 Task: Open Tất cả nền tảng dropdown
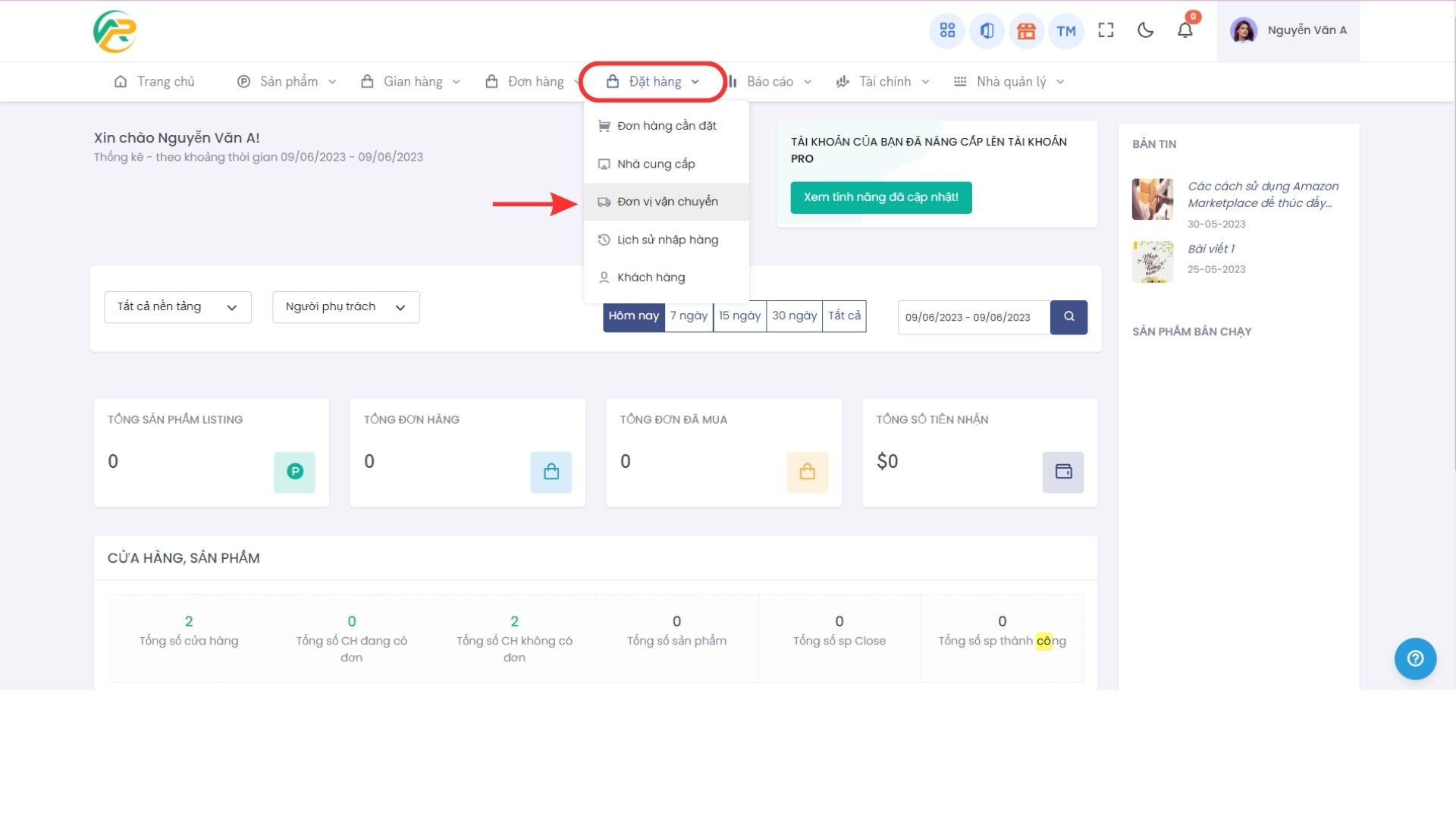click(x=177, y=307)
